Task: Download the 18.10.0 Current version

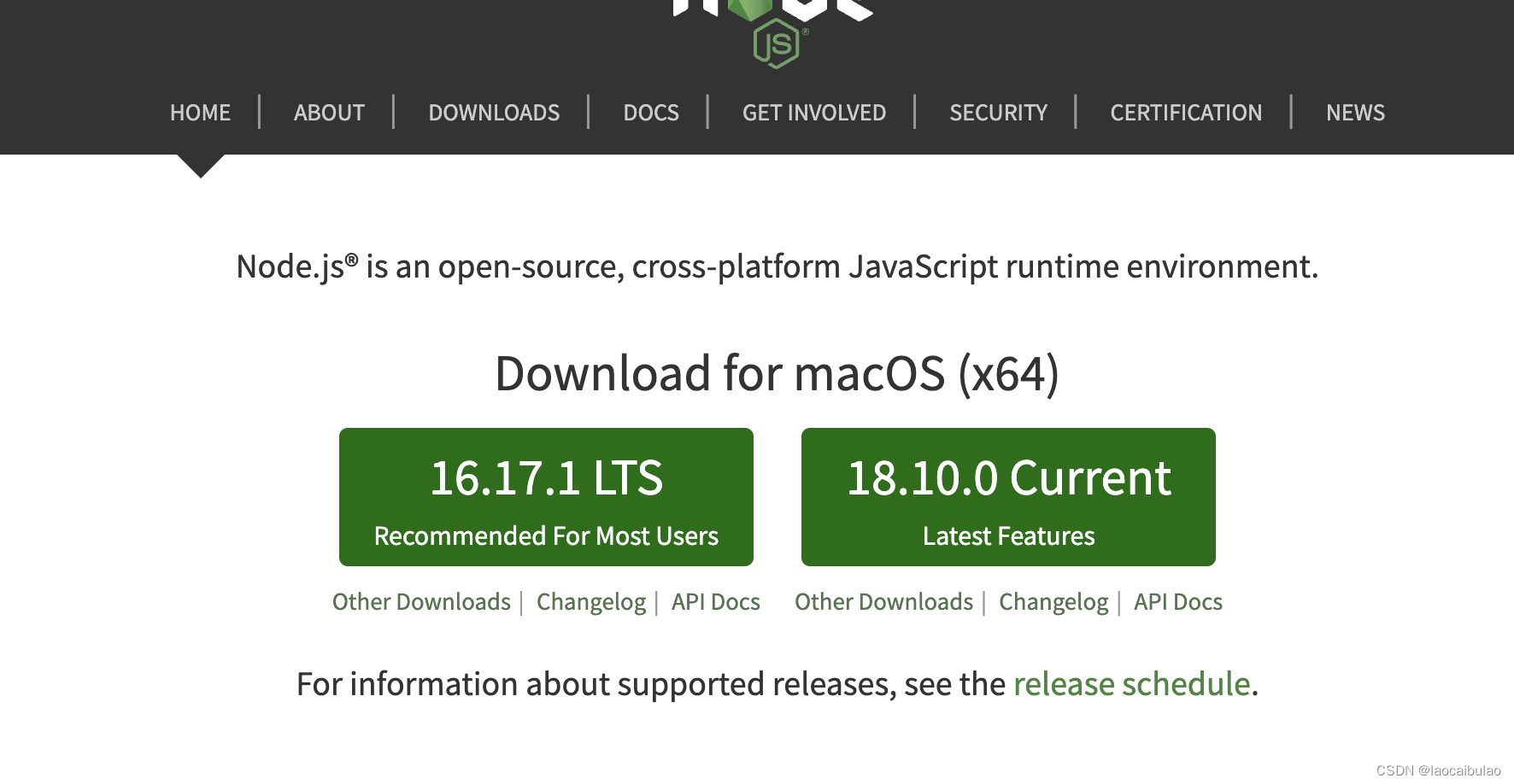Action: 1008,497
